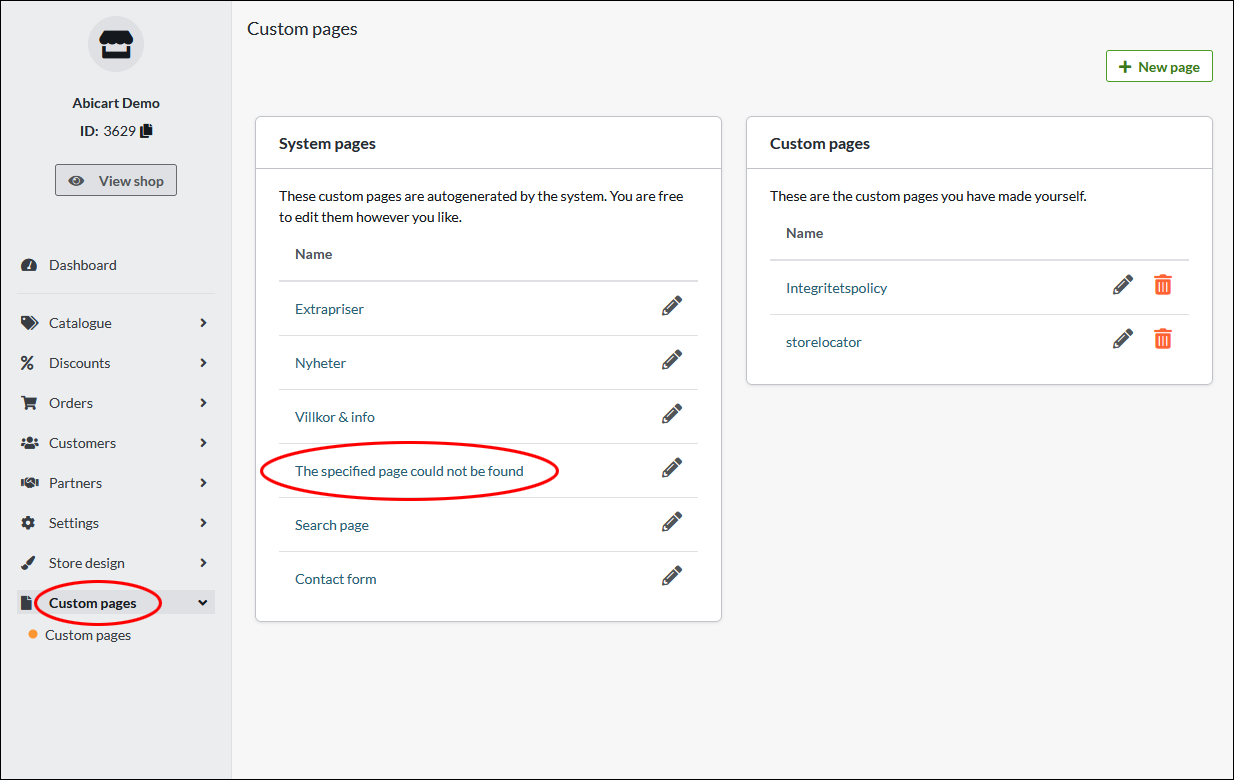Open the Dashboard from sidebar

[82, 265]
